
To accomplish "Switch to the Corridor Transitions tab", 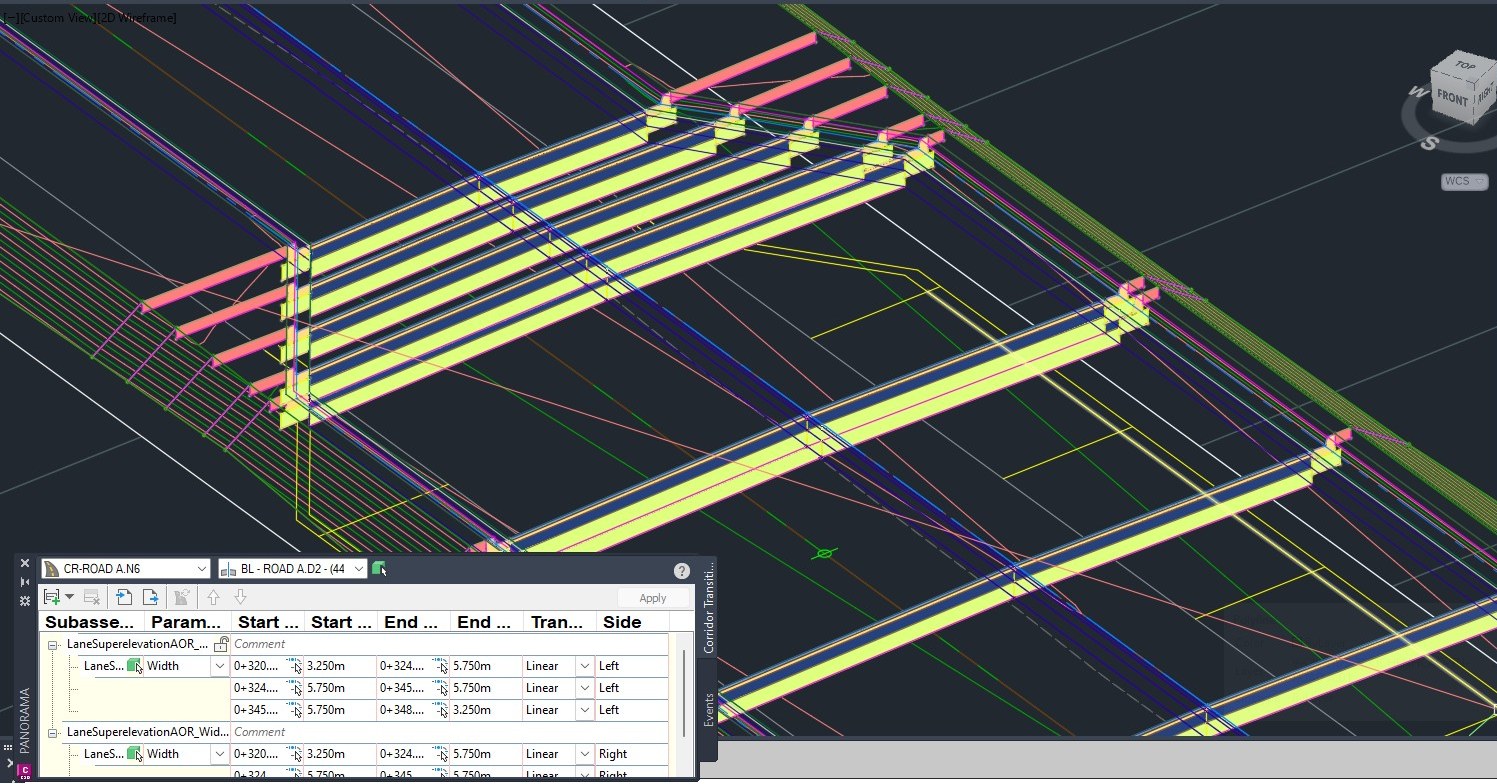I will tap(709, 608).
